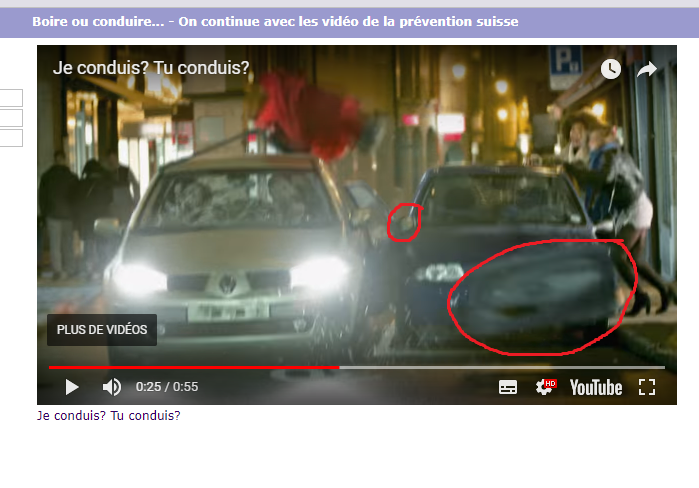Image resolution: width=699 pixels, height=488 pixels.
Task: Focus the bottom input box on the left
Action: [x=11, y=138]
